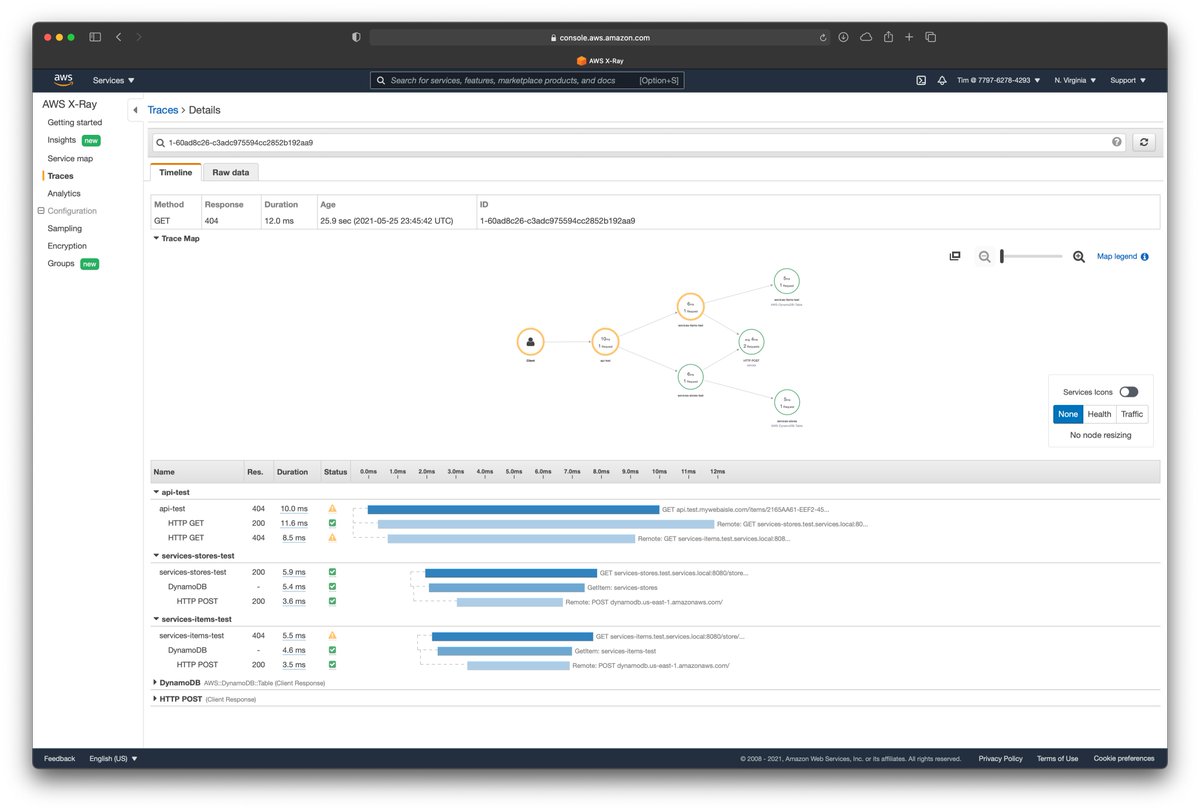
Task: Click the refresh trace button
Action: tap(1145, 143)
